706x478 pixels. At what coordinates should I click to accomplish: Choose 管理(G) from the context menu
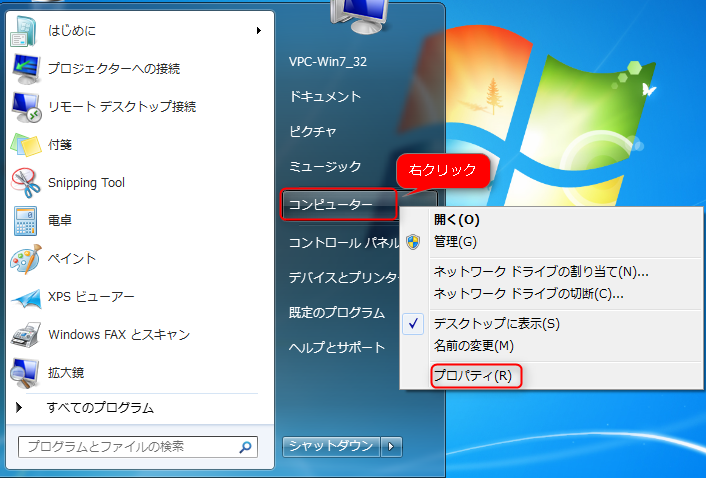point(455,242)
